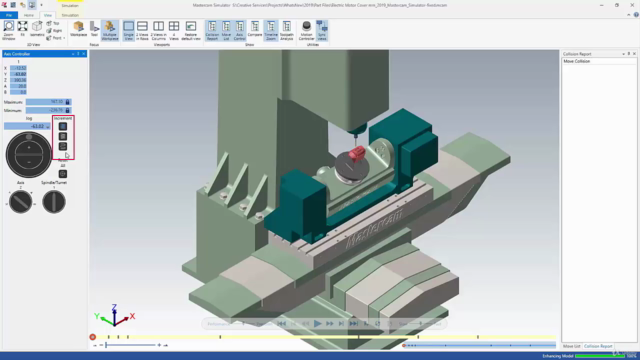Switch to the Home ribbon tab

pos(29,15)
